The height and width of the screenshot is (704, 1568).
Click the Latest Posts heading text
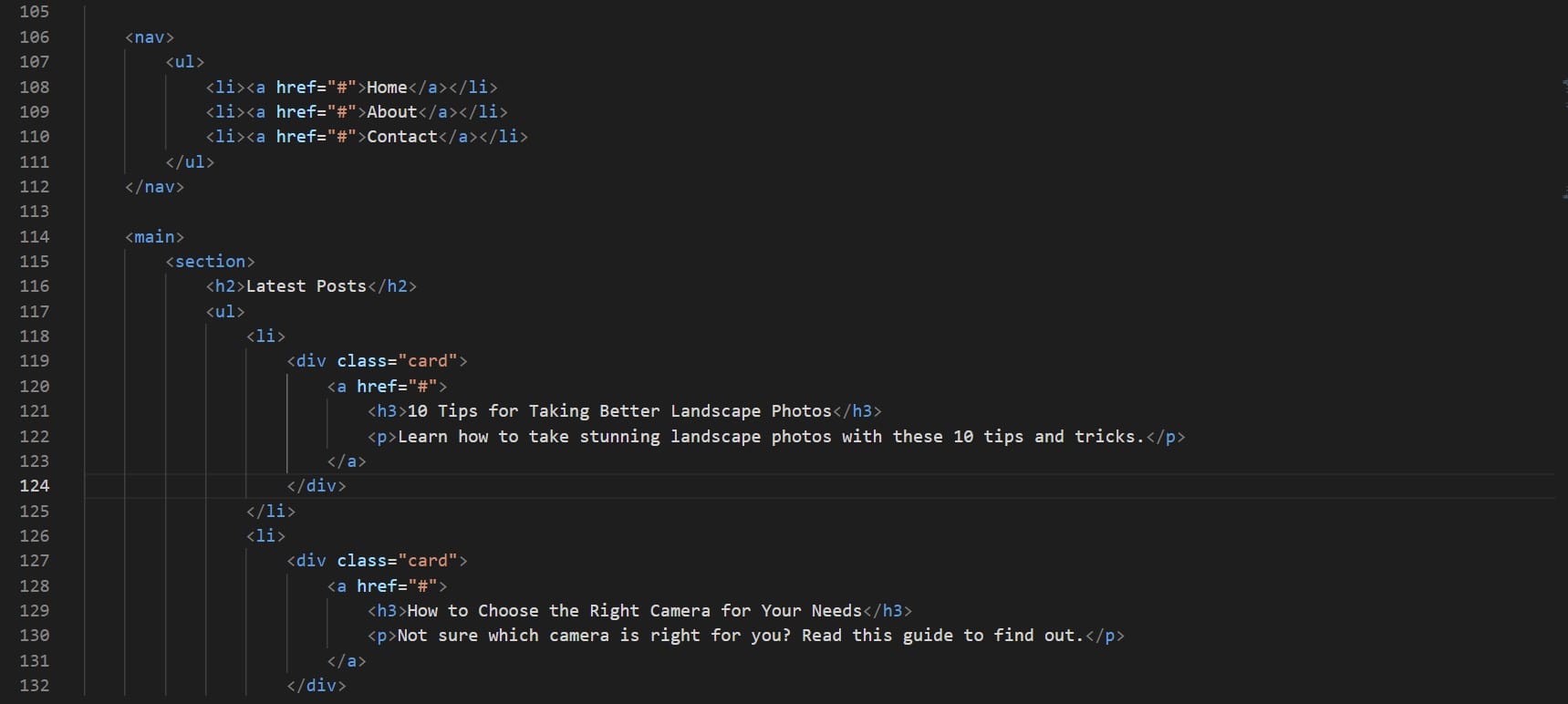click(306, 286)
